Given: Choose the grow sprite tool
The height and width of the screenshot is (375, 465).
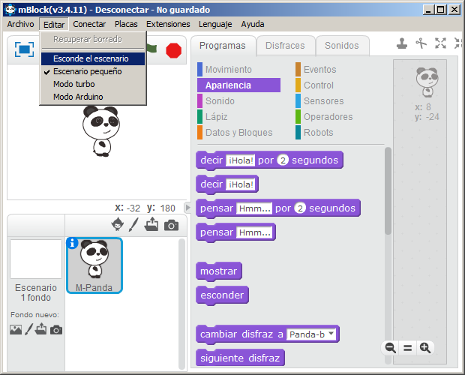Looking at the screenshot, I should click(x=440, y=43).
